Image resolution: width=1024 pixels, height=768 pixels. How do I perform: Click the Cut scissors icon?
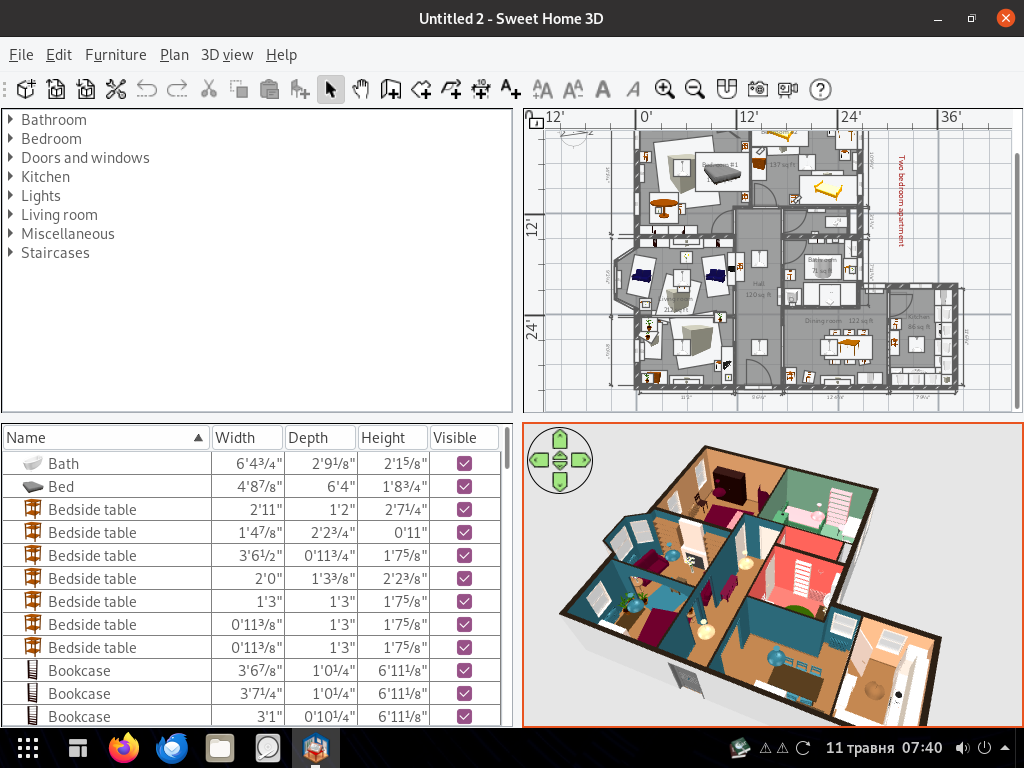coord(208,89)
